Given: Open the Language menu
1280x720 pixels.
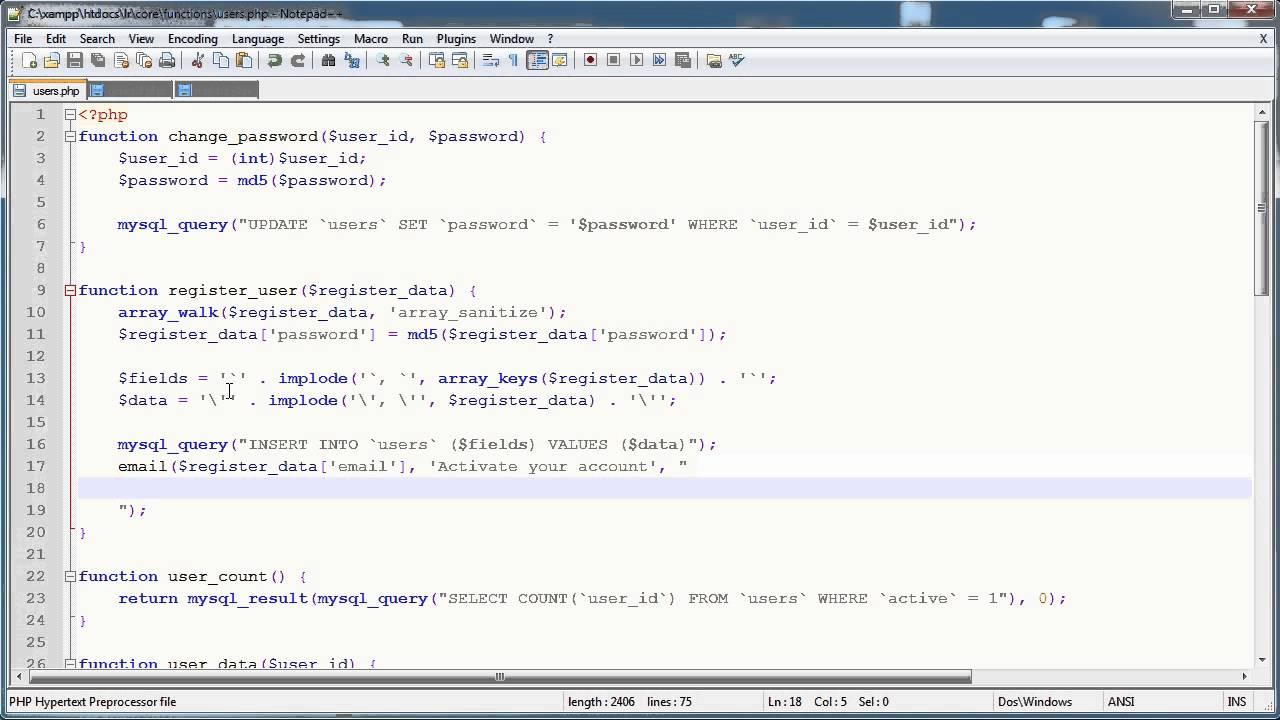Looking at the screenshot, I should coord(258,38).
